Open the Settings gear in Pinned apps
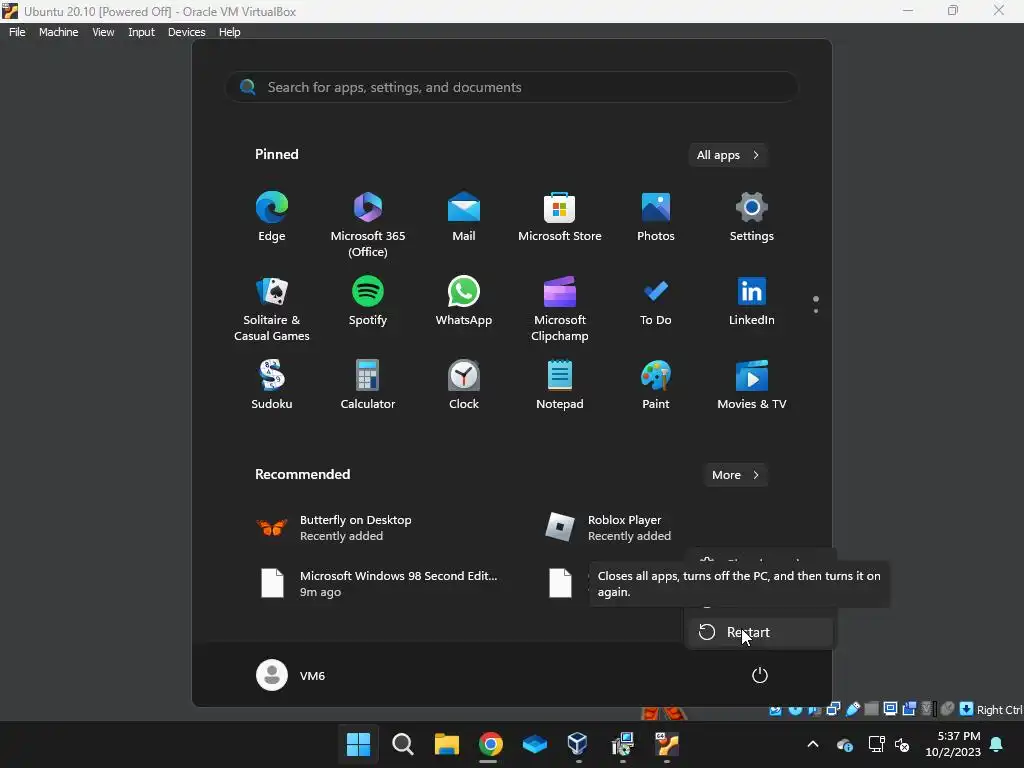The height and width of the screenshot is (768, 1024). [752, 217]
